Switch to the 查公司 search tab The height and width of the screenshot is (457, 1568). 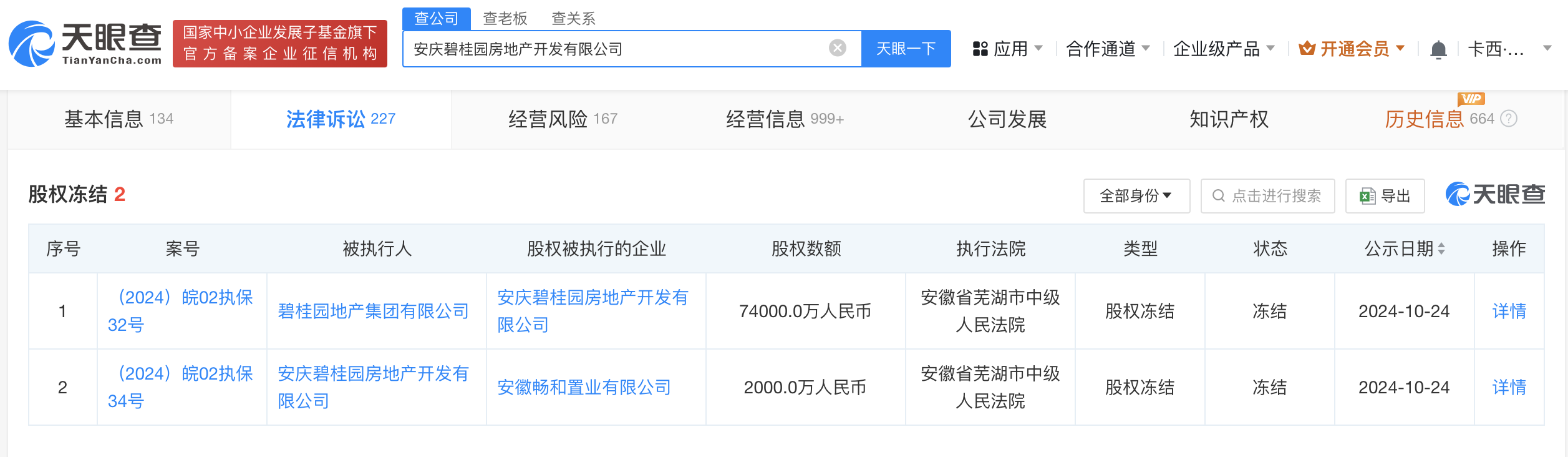click(437, 19)
